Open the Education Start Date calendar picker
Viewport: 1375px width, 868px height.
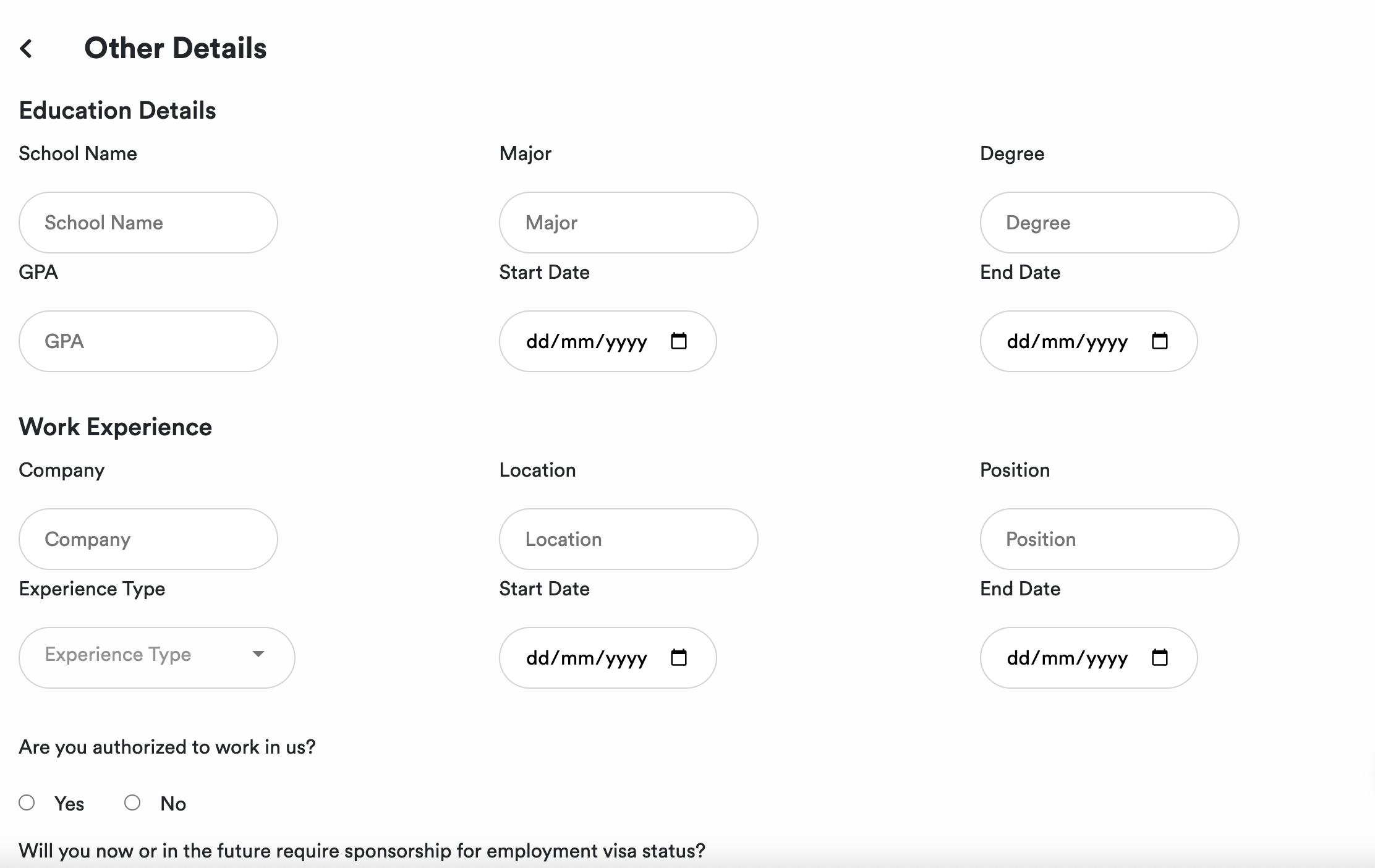[679, 341]
